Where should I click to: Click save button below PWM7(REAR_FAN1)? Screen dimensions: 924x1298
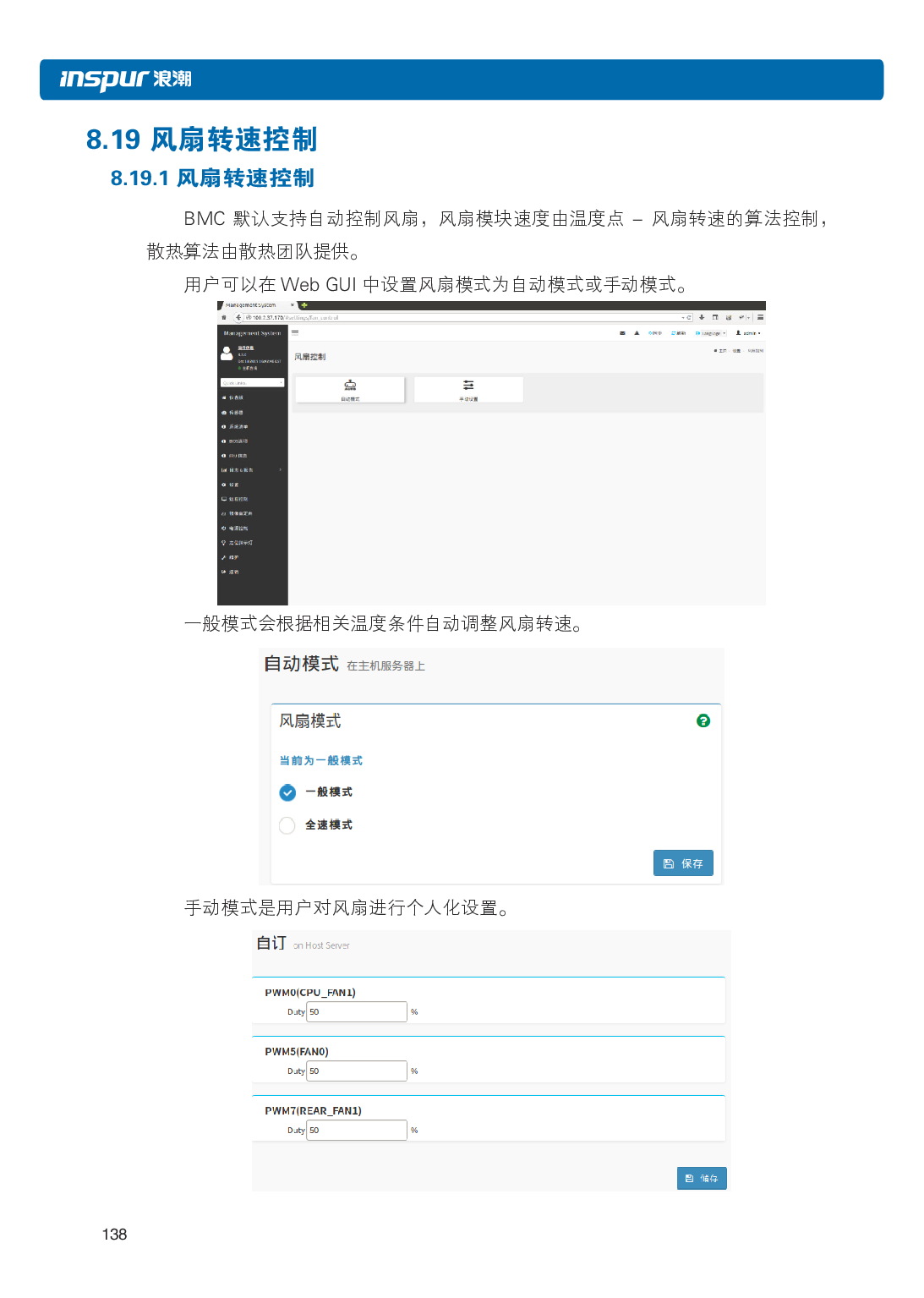coord(702,1178)
